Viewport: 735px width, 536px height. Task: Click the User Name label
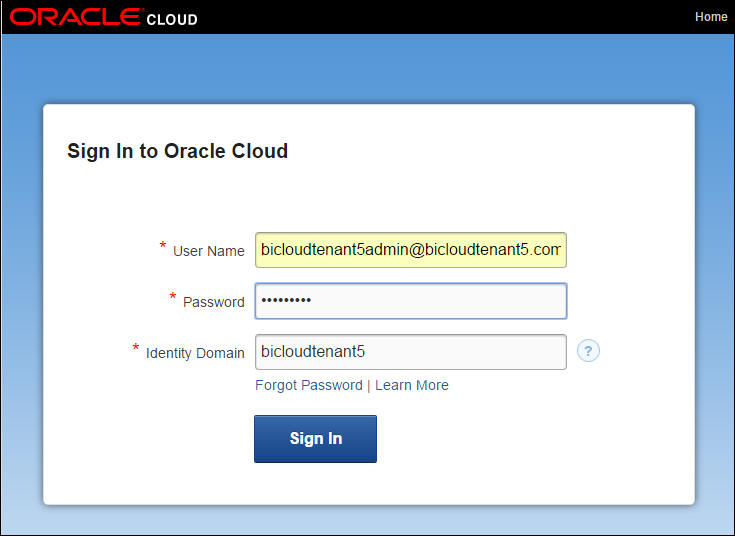click(x=209, y=251)
